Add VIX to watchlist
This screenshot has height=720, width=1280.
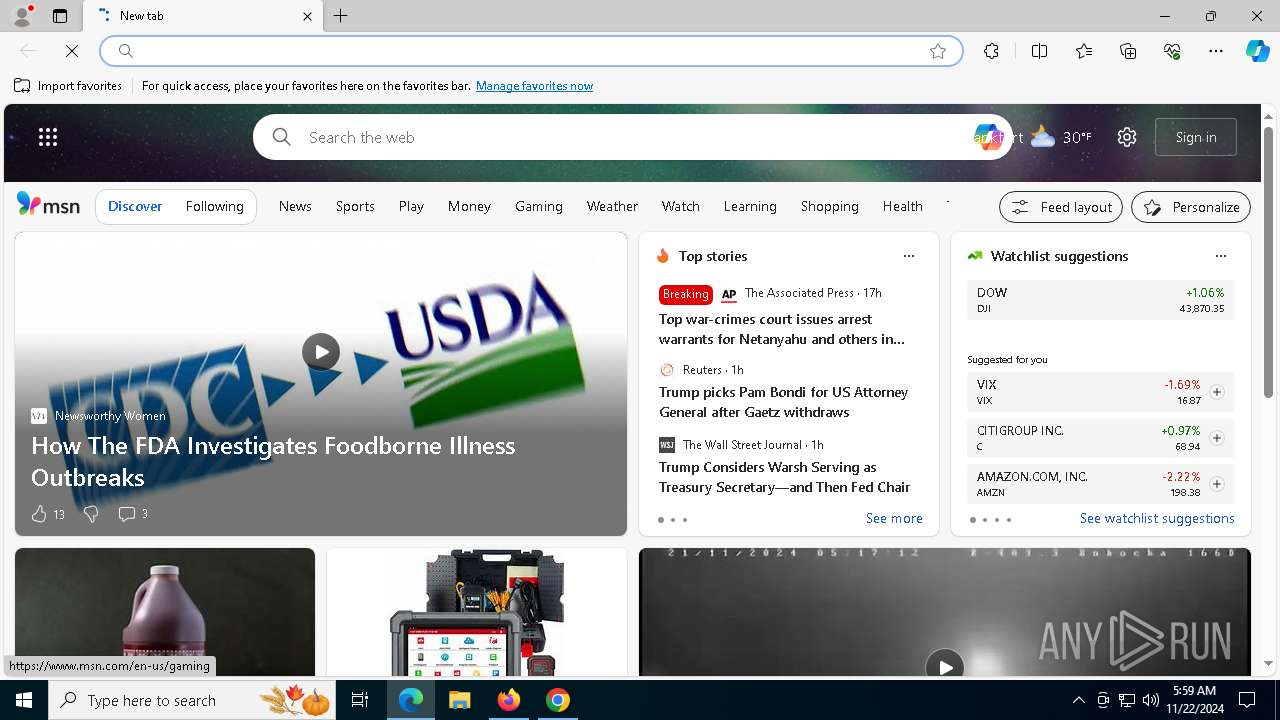[1217, 392]
